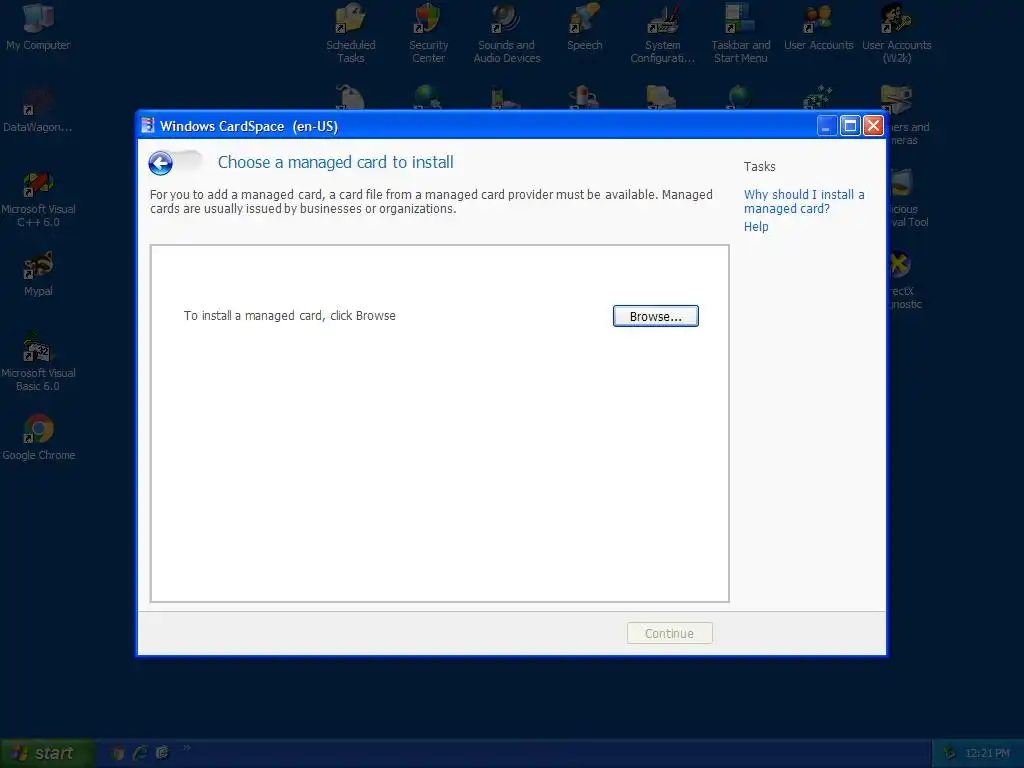
Task: Select the Sounds and Audio Devices icon
Action: 507,33
